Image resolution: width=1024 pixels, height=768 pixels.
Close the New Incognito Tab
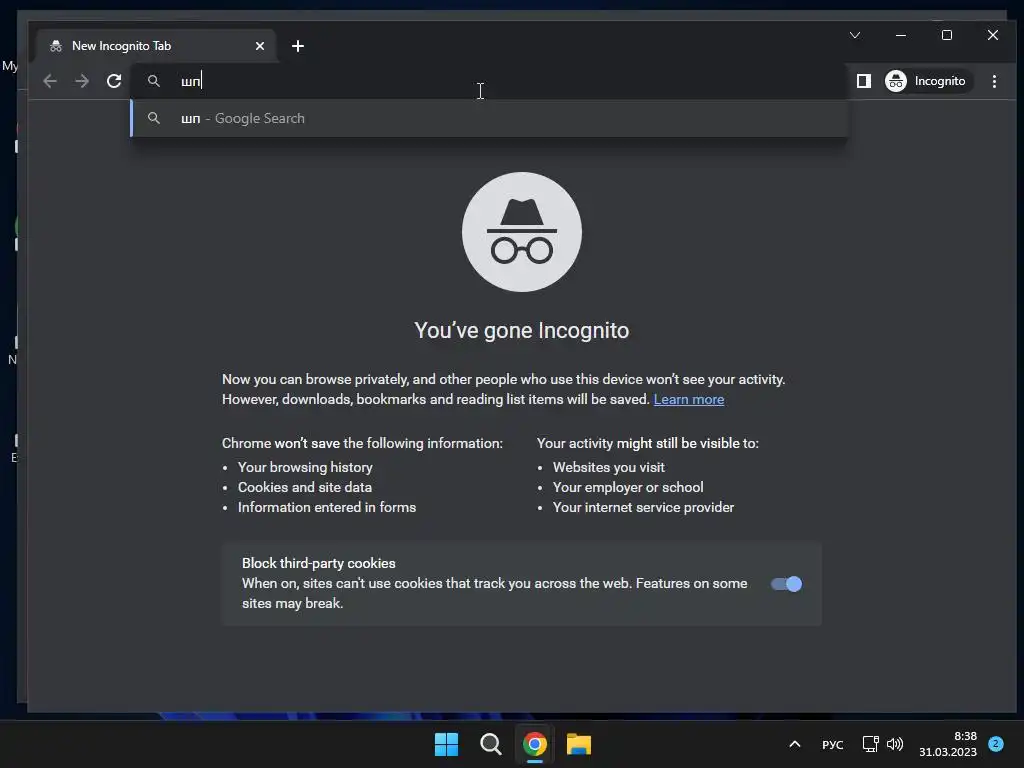259,46
